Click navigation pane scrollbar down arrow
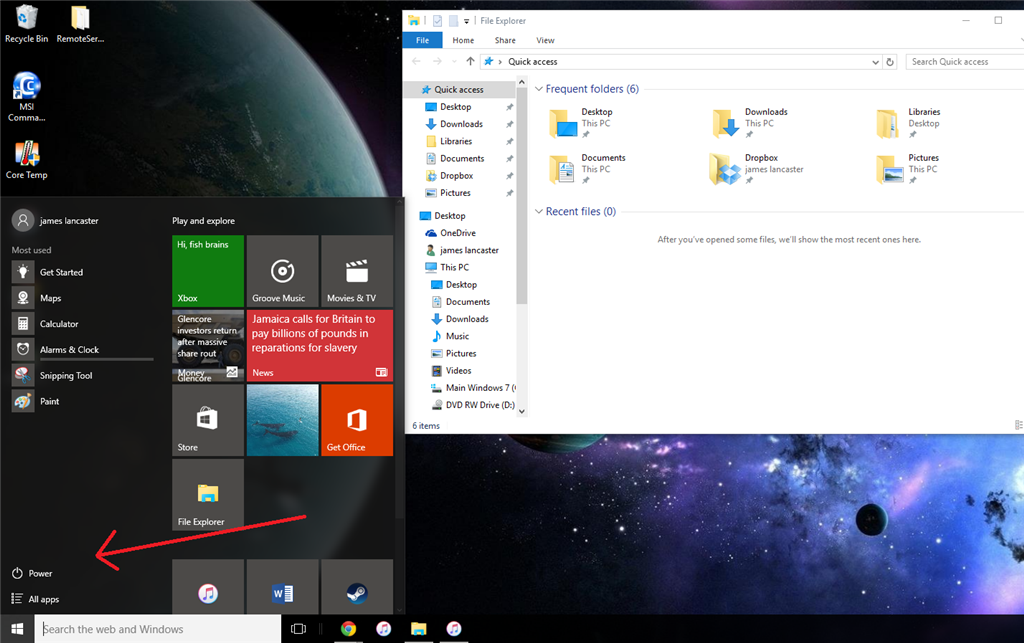Image resolution: width=1024 pixels, height=643 pixels. tap(521, 411)
